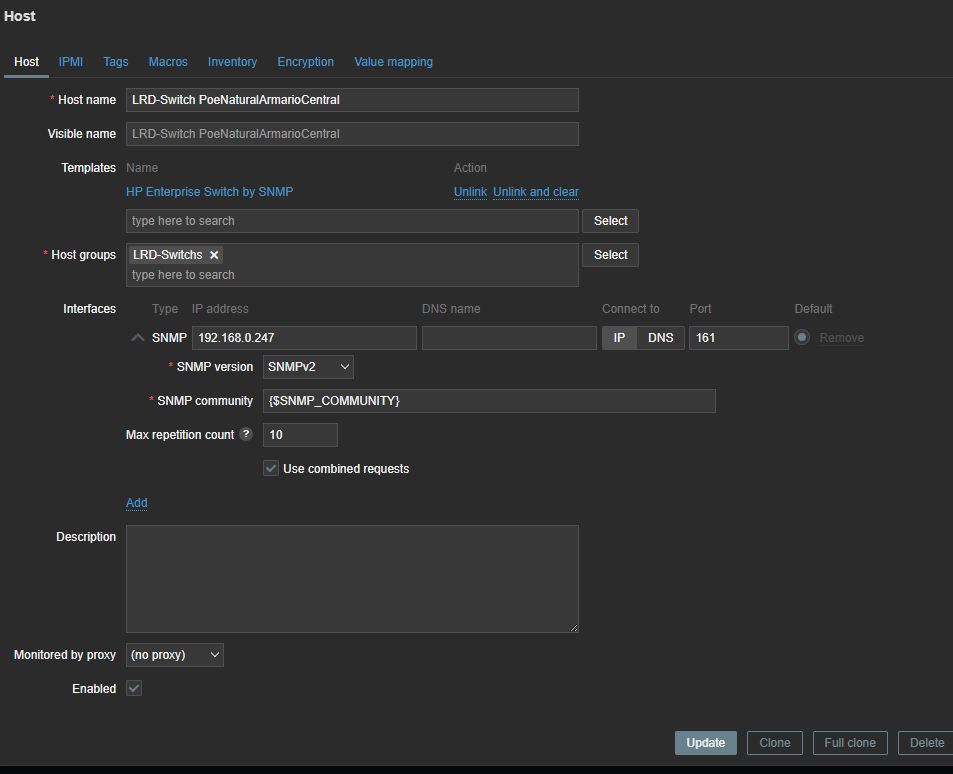The height and width of the screenshot is (774, 953).
Task: Set Connect to DNS
Action: click(x=661, y=338)
